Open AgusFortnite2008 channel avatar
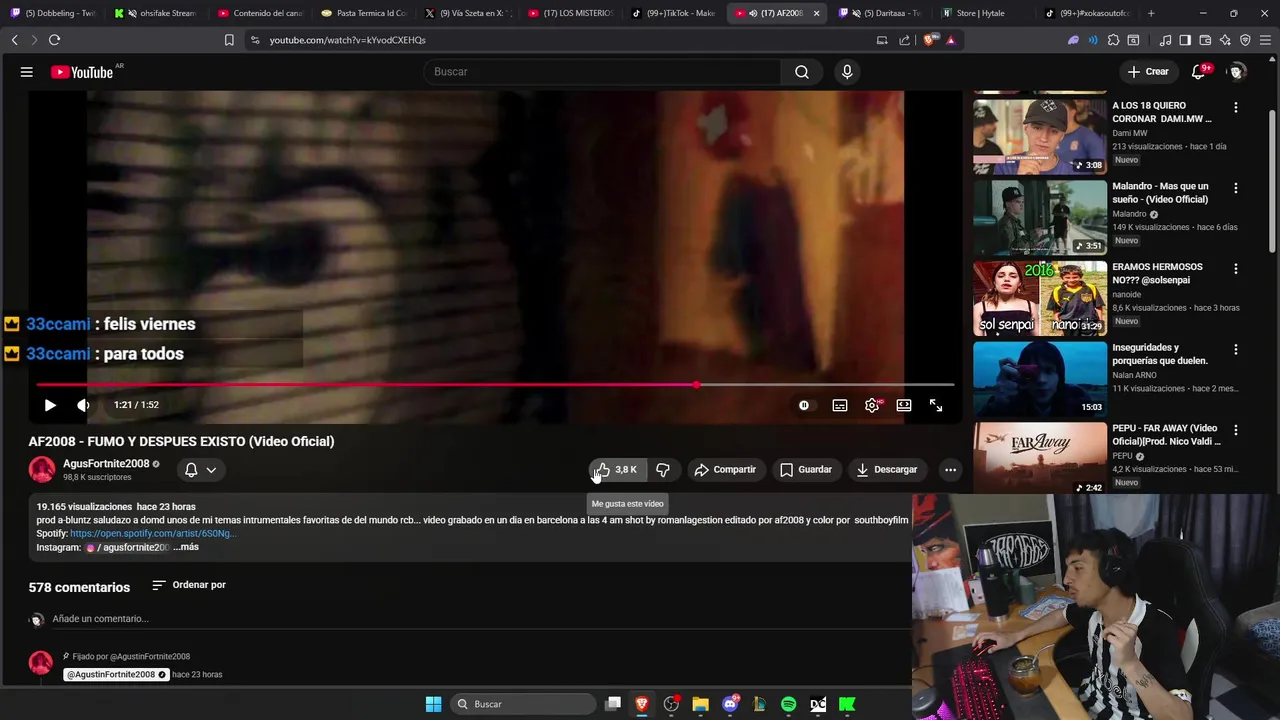This screenshot has height=720, width=1280. [x=42, y=470]
